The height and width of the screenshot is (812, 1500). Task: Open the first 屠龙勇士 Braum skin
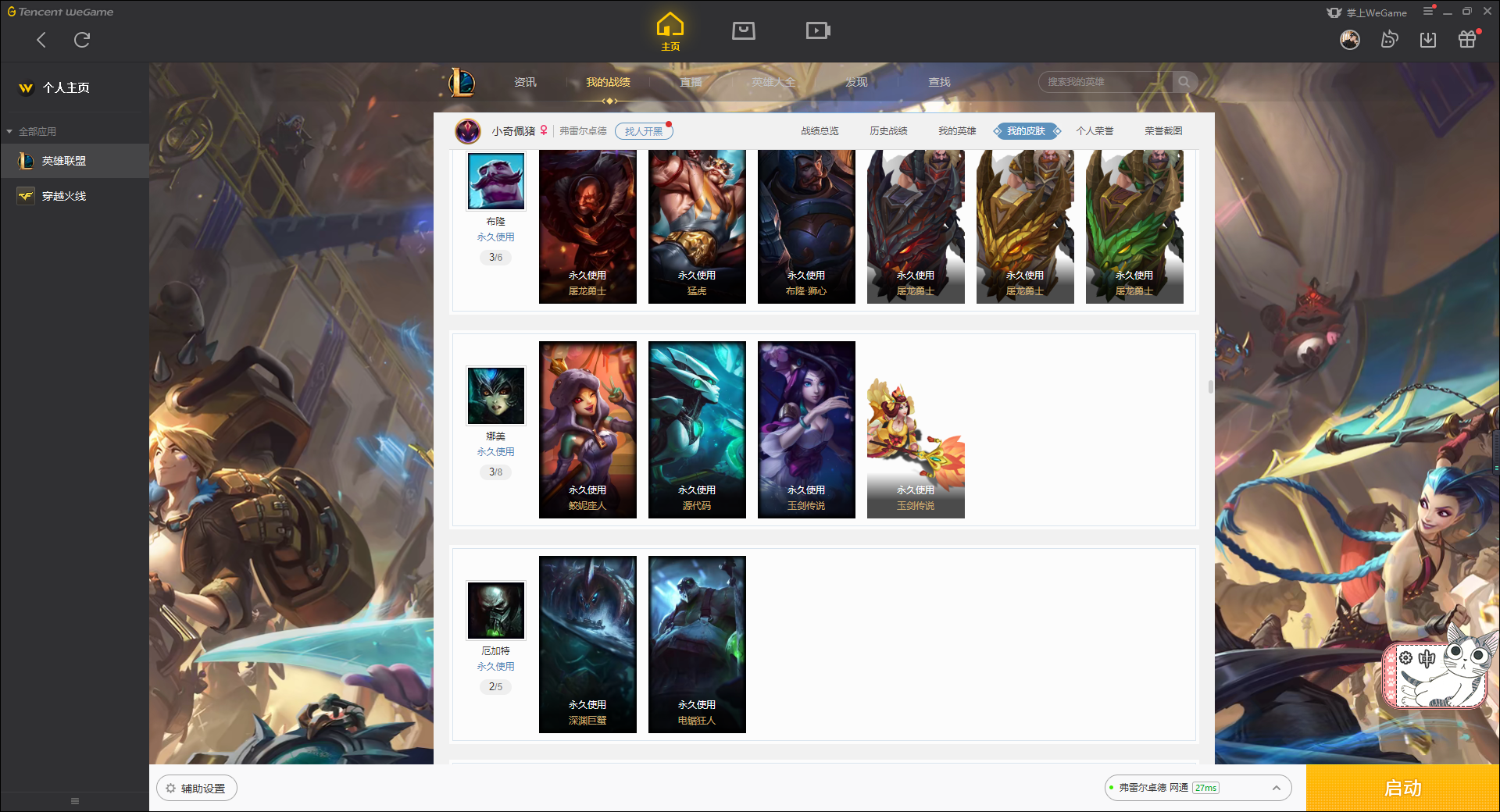click(x=587, y=226)
